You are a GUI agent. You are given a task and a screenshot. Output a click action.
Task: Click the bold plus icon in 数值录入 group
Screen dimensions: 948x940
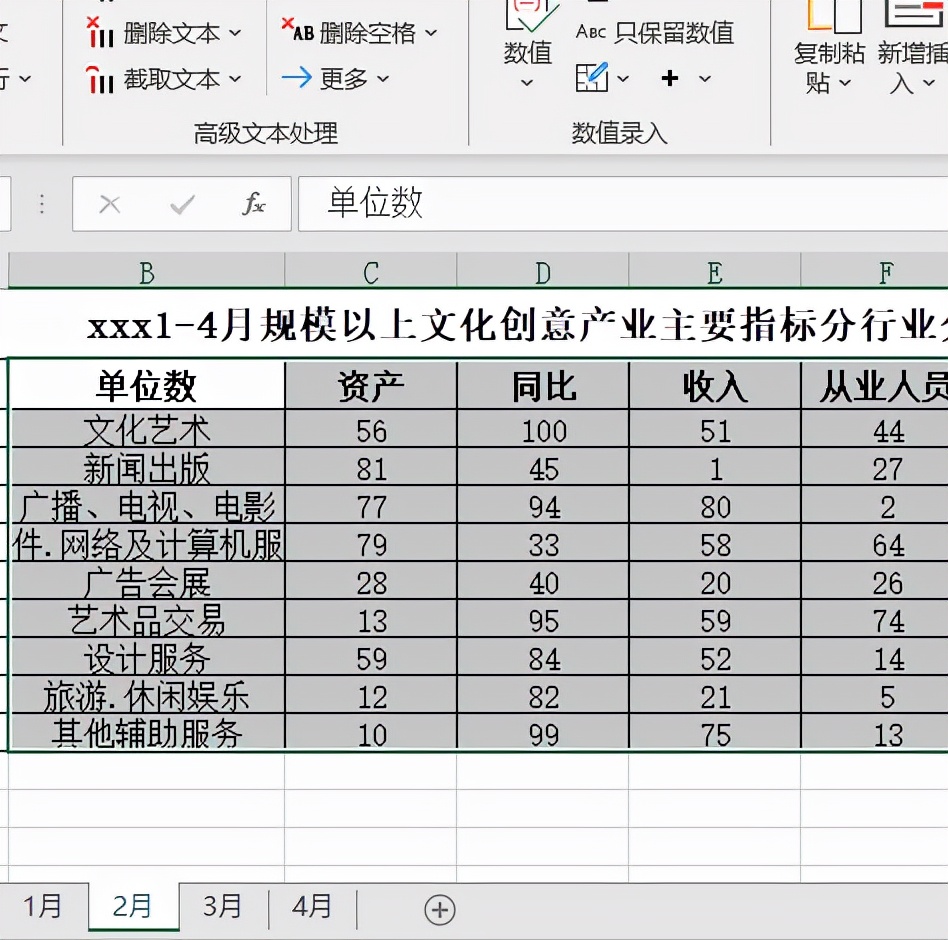click(670, 77)
